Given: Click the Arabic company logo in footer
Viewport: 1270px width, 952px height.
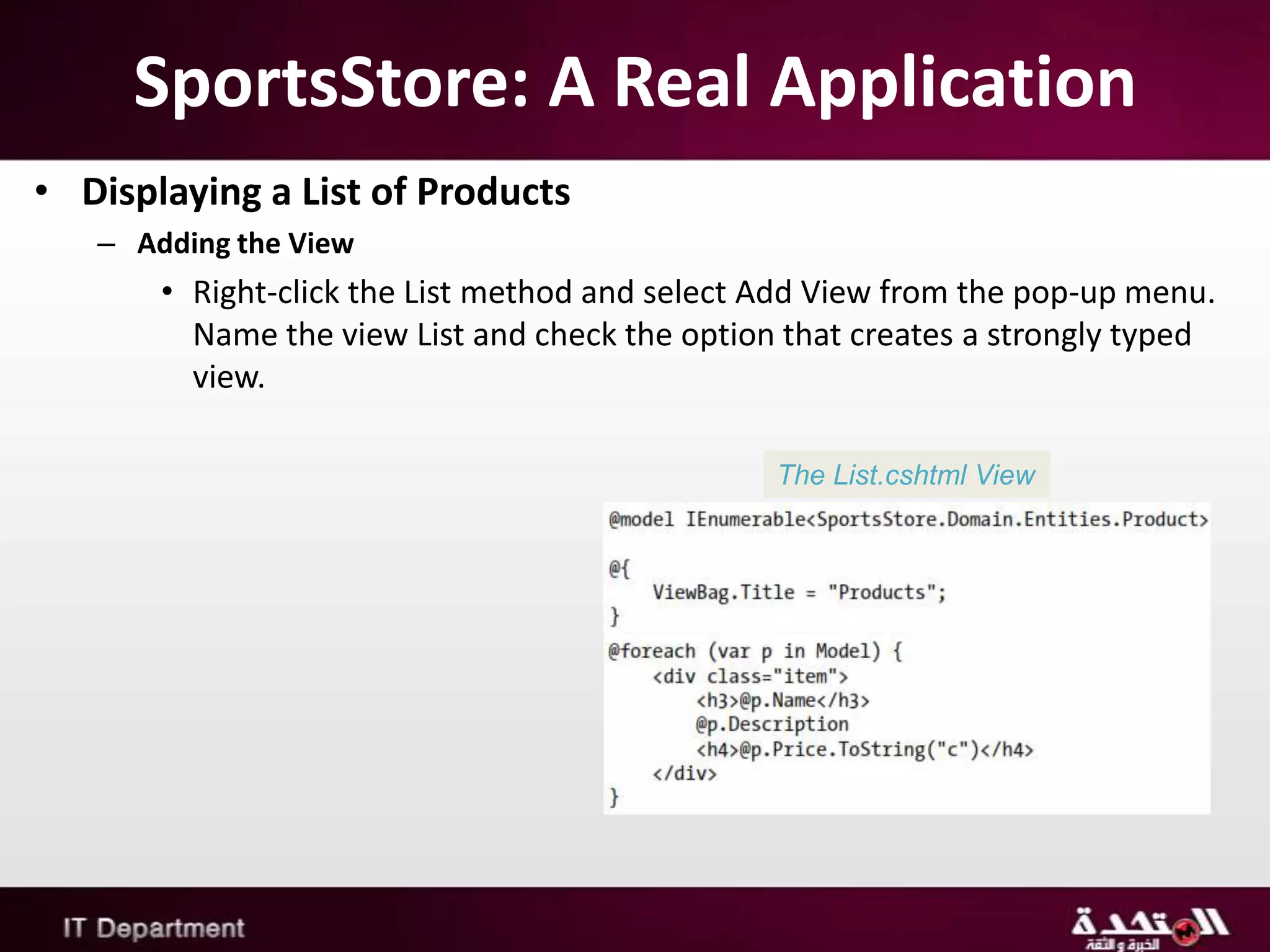Looking at the screenshot, I should click(x=1150, y=928).
